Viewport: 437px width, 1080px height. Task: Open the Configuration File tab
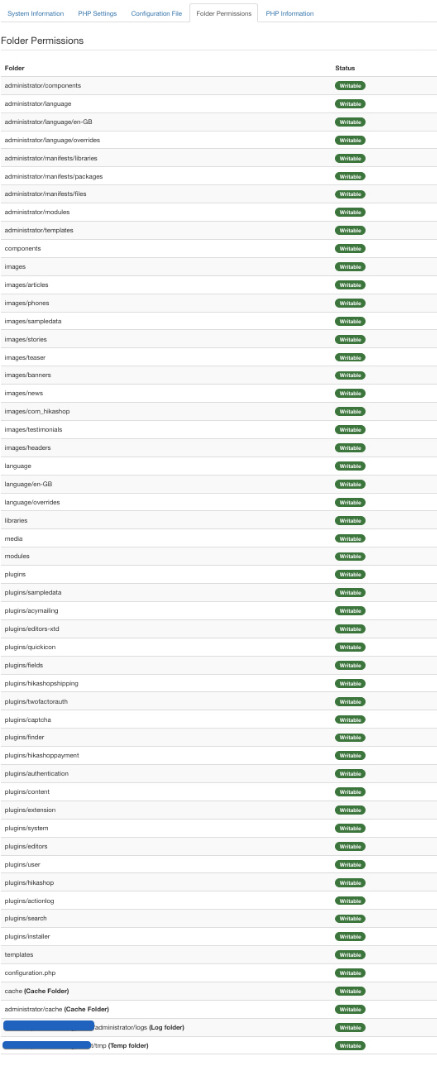[156, 14]
